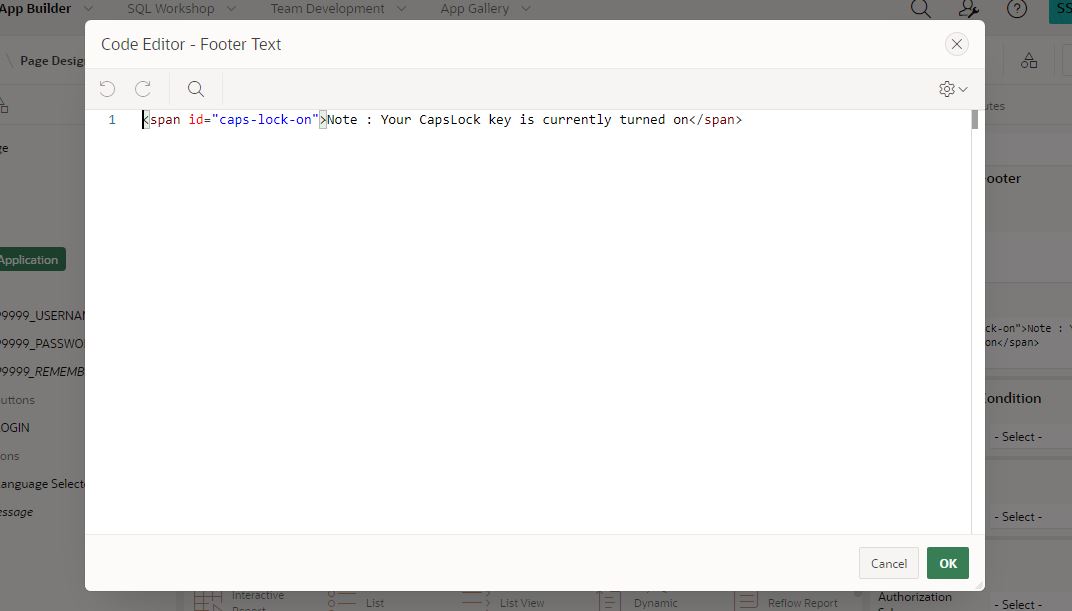Click the closing </span> tag in the code
Screen dimensions: 1072x611
click(x=715, y=120)
